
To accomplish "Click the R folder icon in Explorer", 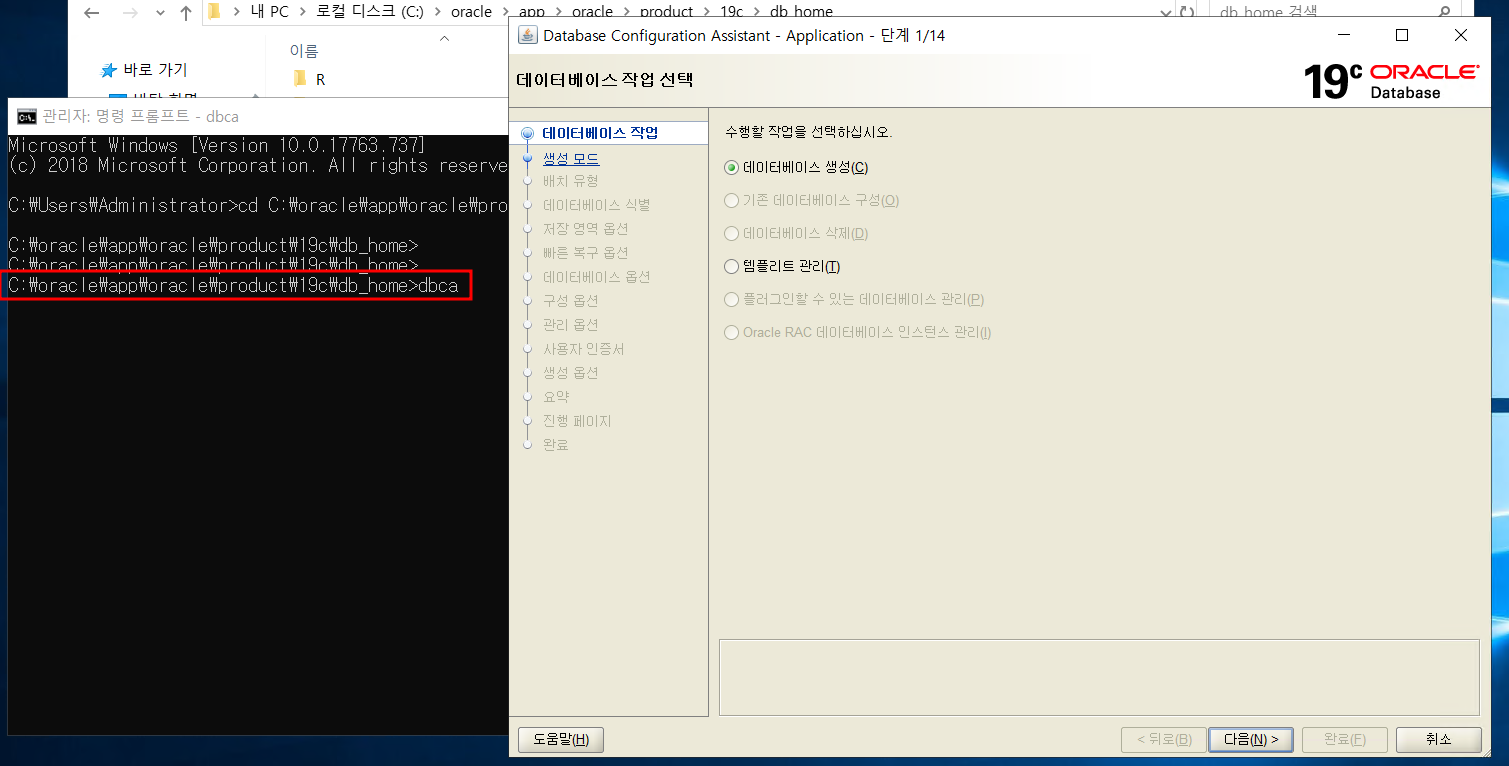I will [300, 79].
